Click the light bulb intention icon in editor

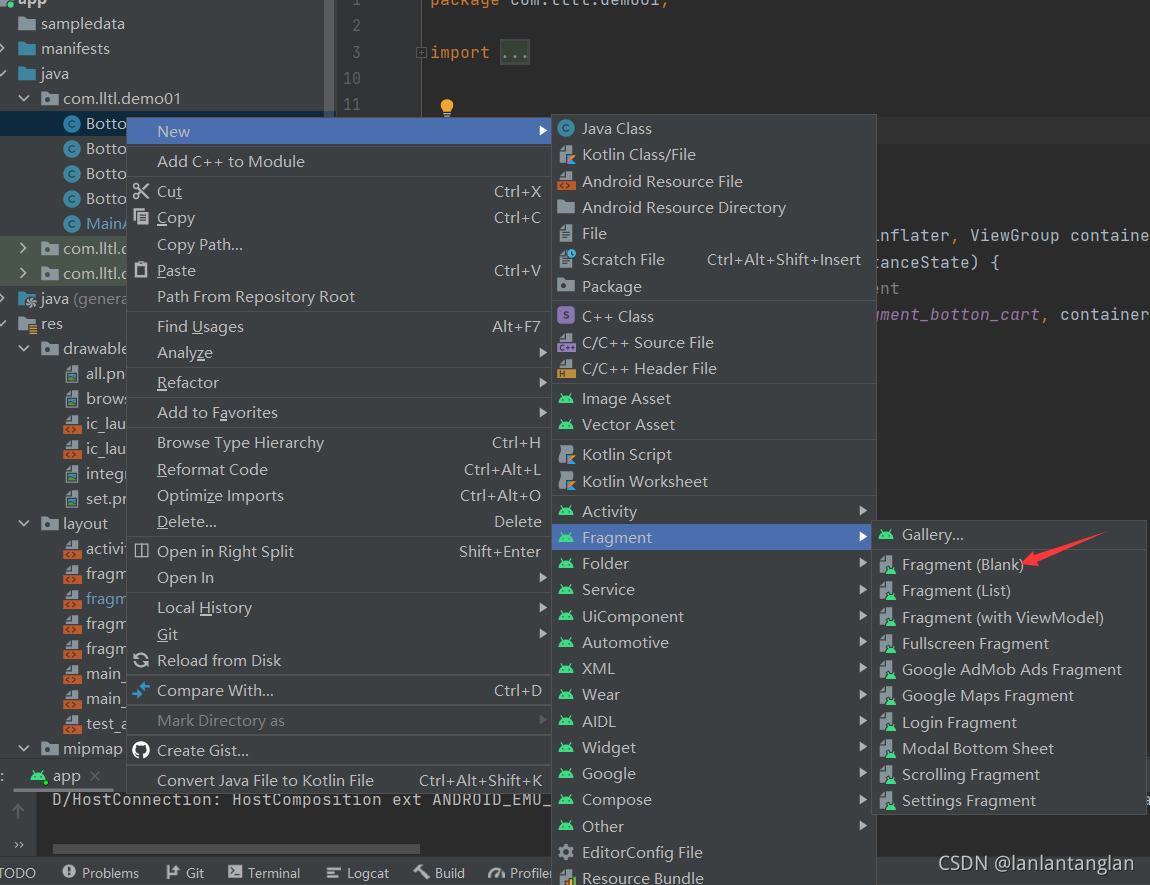[447, 108]
